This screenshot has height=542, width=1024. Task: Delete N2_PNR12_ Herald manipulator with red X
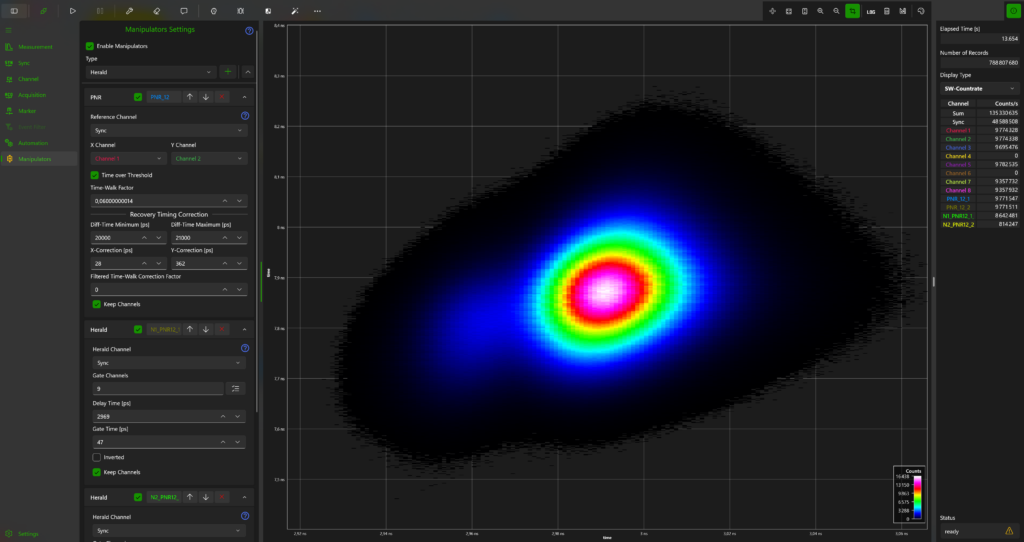click(222, 497)
